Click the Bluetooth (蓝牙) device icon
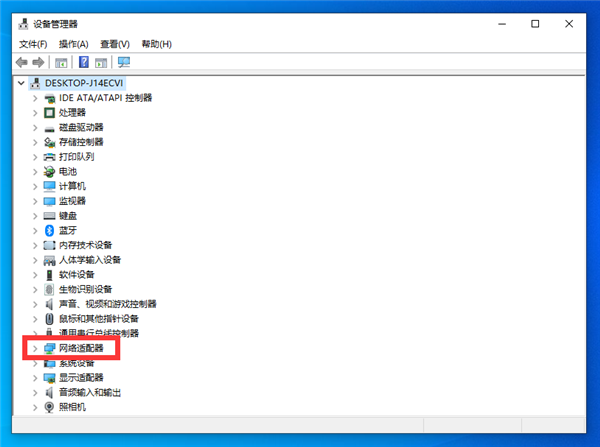 pyautogui.click(x=49, y=230)
